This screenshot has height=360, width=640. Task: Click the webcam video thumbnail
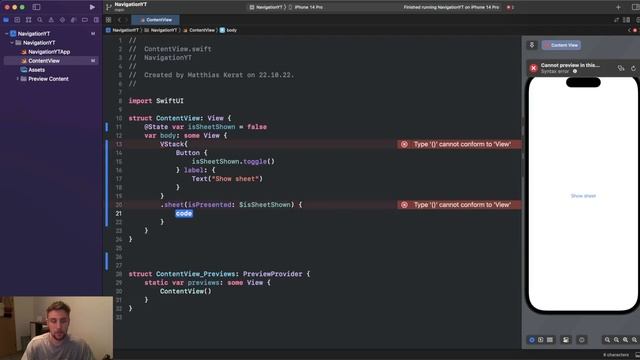click(57, 328)
